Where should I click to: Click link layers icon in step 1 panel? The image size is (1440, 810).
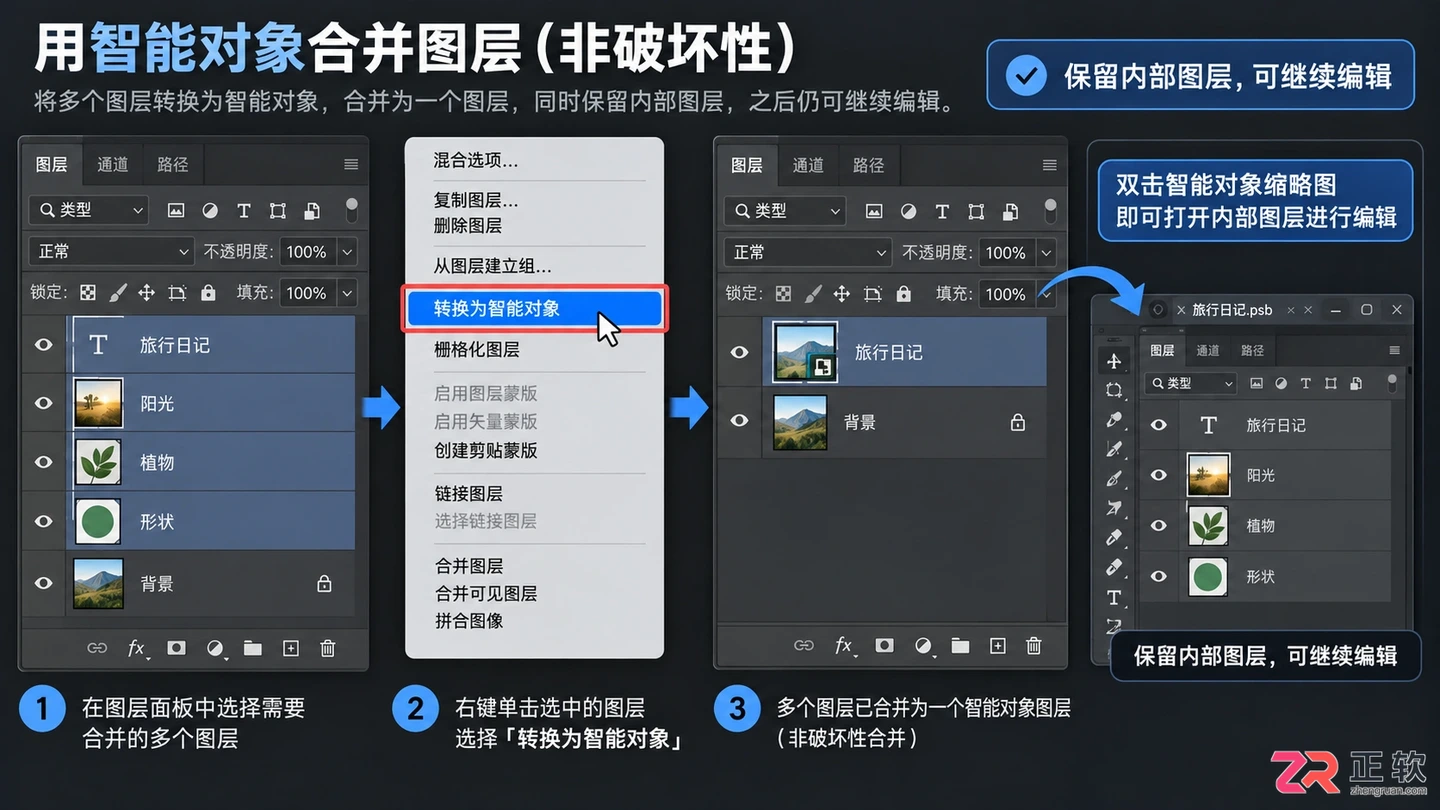(x=97, y=648)
